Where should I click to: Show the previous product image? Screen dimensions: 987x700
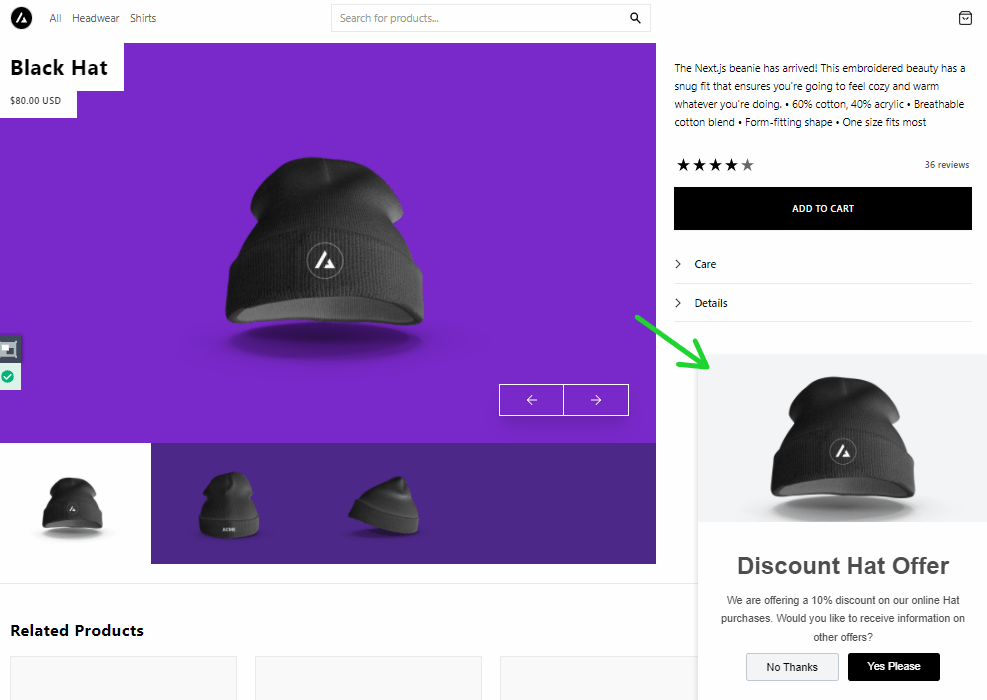531,400
